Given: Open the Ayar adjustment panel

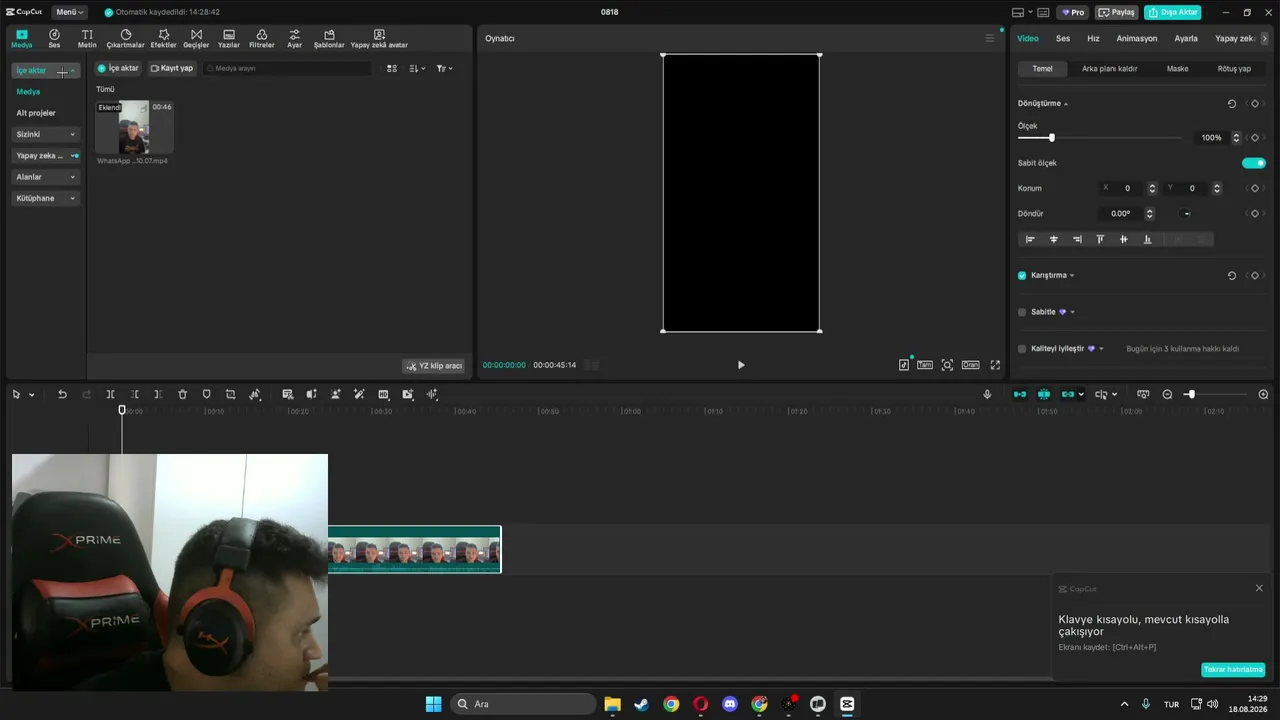Looking at the screenshot, I should tap(294, 39).
